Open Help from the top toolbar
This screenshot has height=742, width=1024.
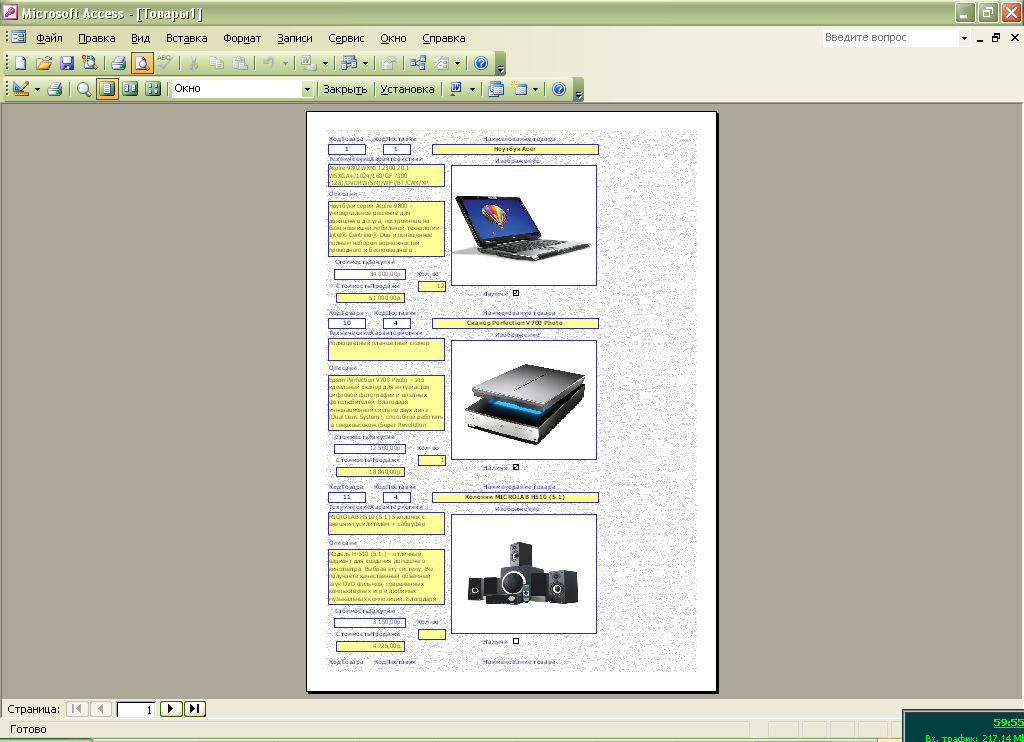(481, 63)
